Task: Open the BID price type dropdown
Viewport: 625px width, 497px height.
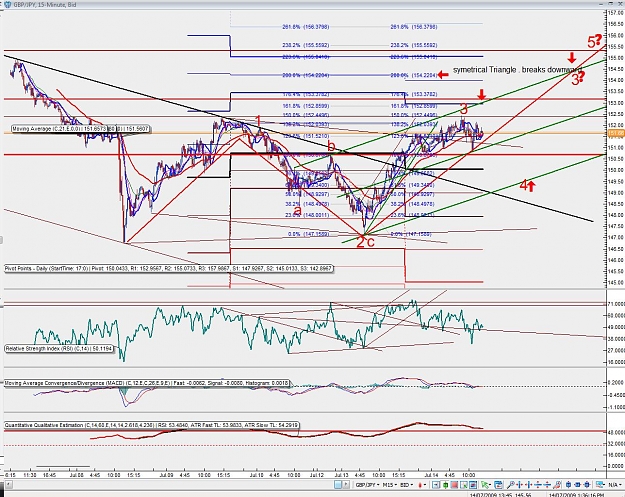Action: (x=407, y=485)
